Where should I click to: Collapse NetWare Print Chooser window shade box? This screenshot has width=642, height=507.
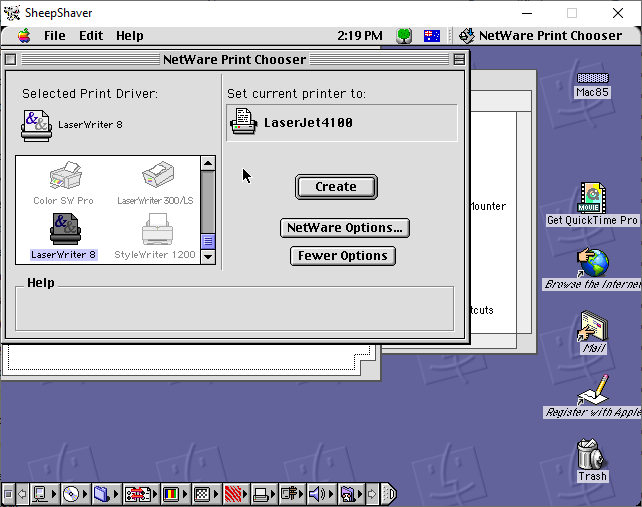(459, 60)
